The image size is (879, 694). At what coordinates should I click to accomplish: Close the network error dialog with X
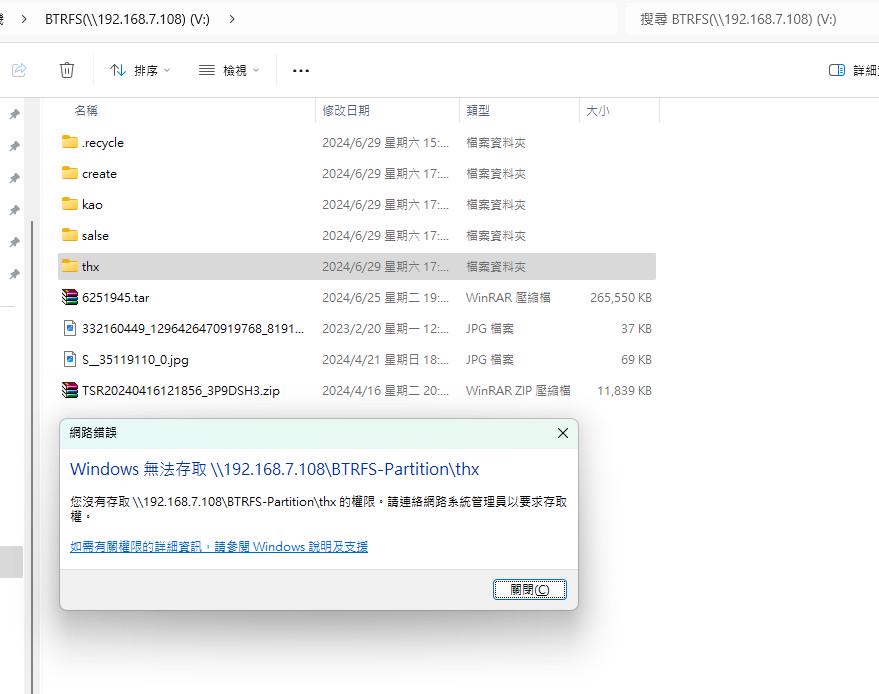point(562,433)
